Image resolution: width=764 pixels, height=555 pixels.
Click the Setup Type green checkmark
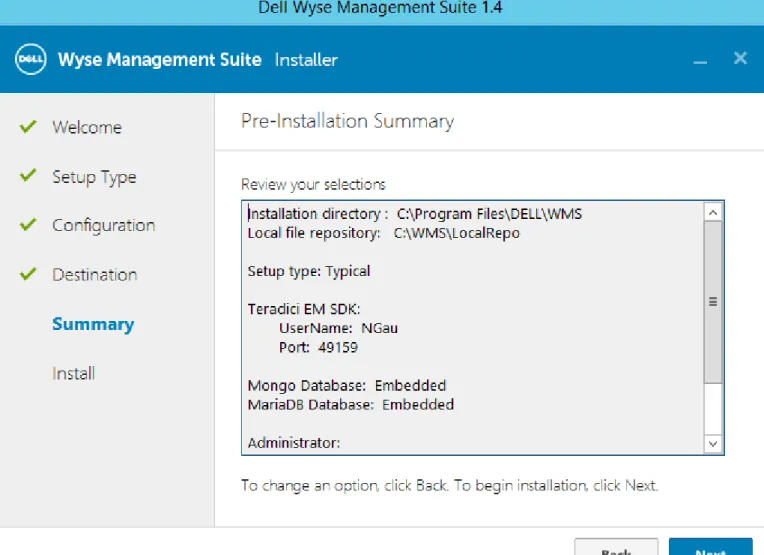pos(28,175)
